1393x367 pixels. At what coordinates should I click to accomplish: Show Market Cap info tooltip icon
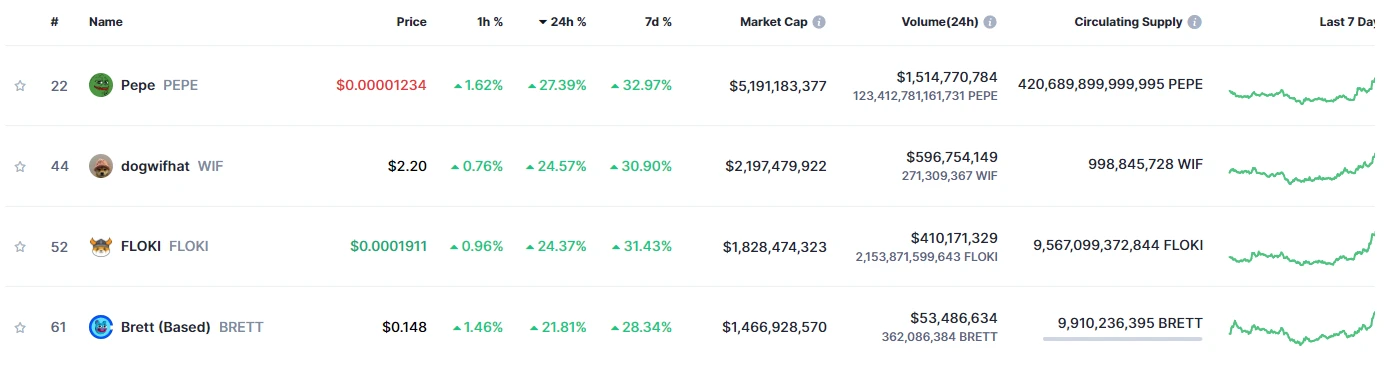820,21
